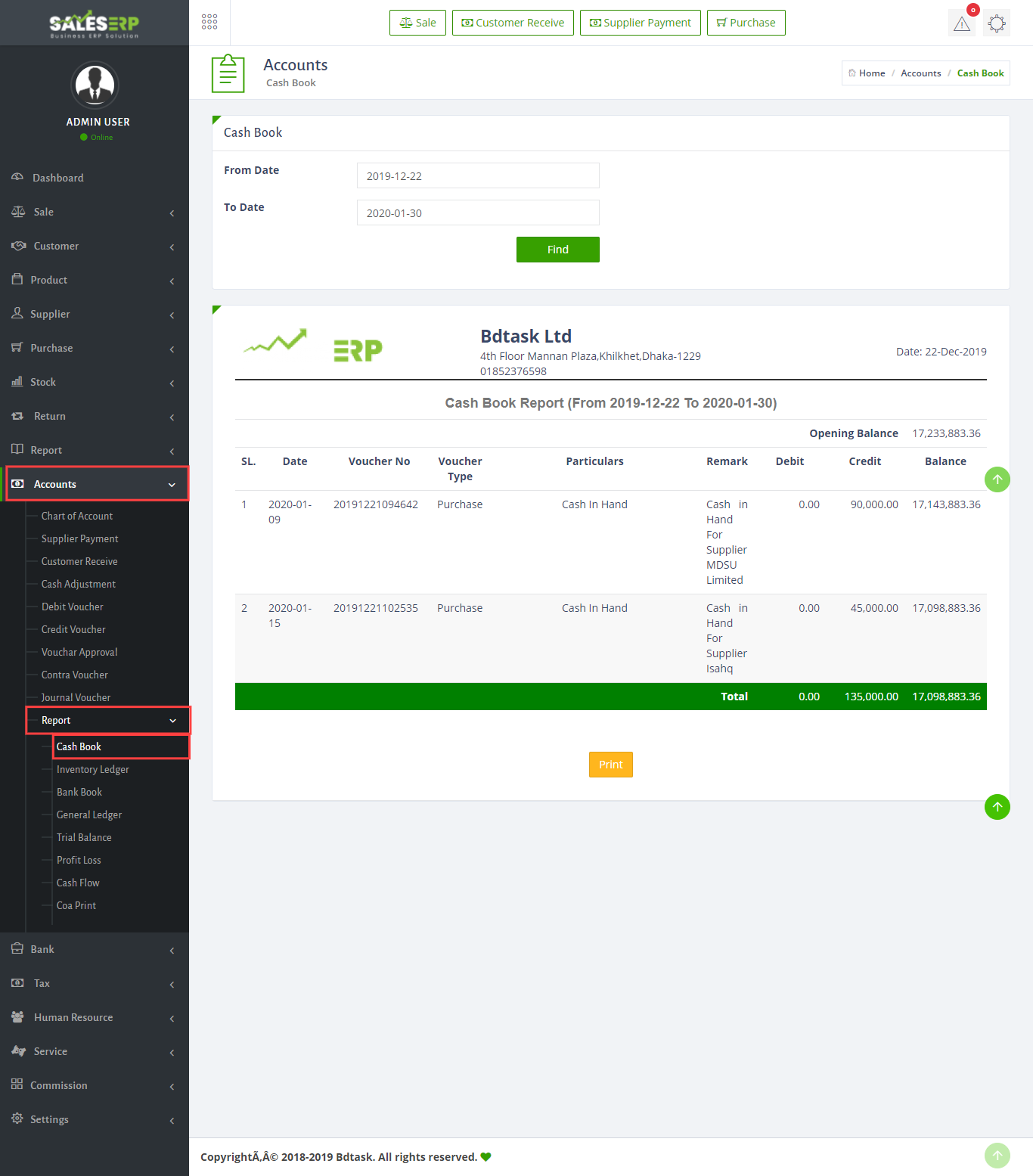
Task: Open the alert notification triangle icon
Action: pyautogui.click(x=961, y=23)
